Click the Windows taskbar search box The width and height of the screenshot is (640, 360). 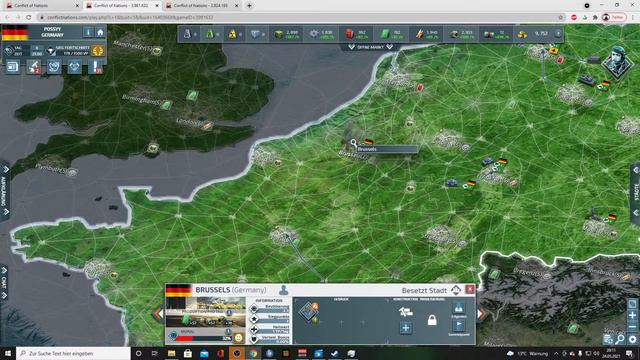(x=73, y=353)
